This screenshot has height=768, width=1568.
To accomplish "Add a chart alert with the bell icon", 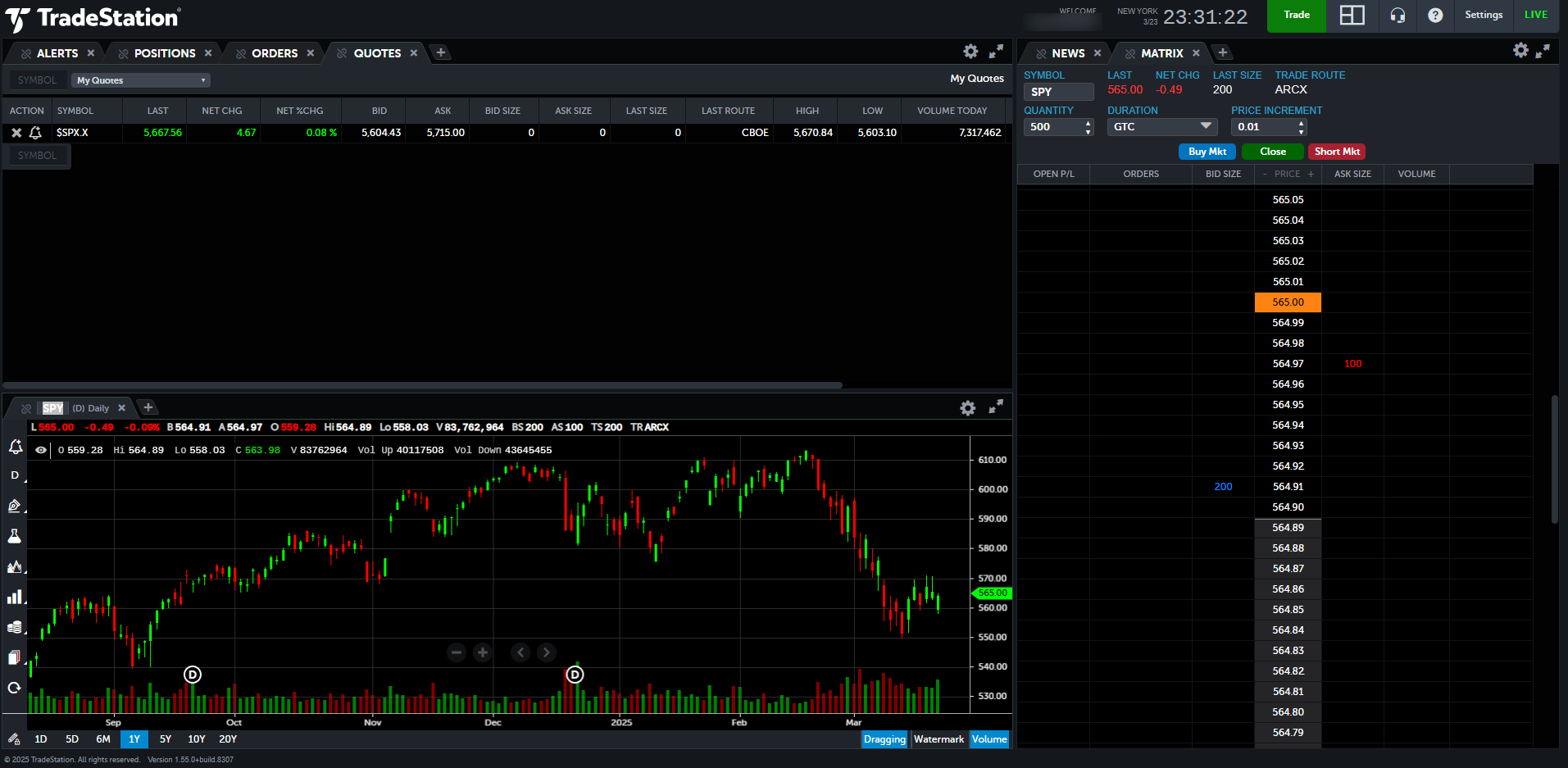I will 15,447.
